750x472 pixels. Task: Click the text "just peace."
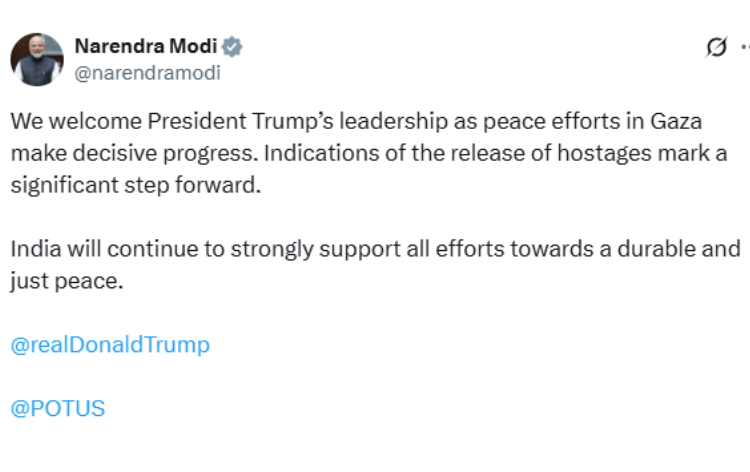[66, 281]
